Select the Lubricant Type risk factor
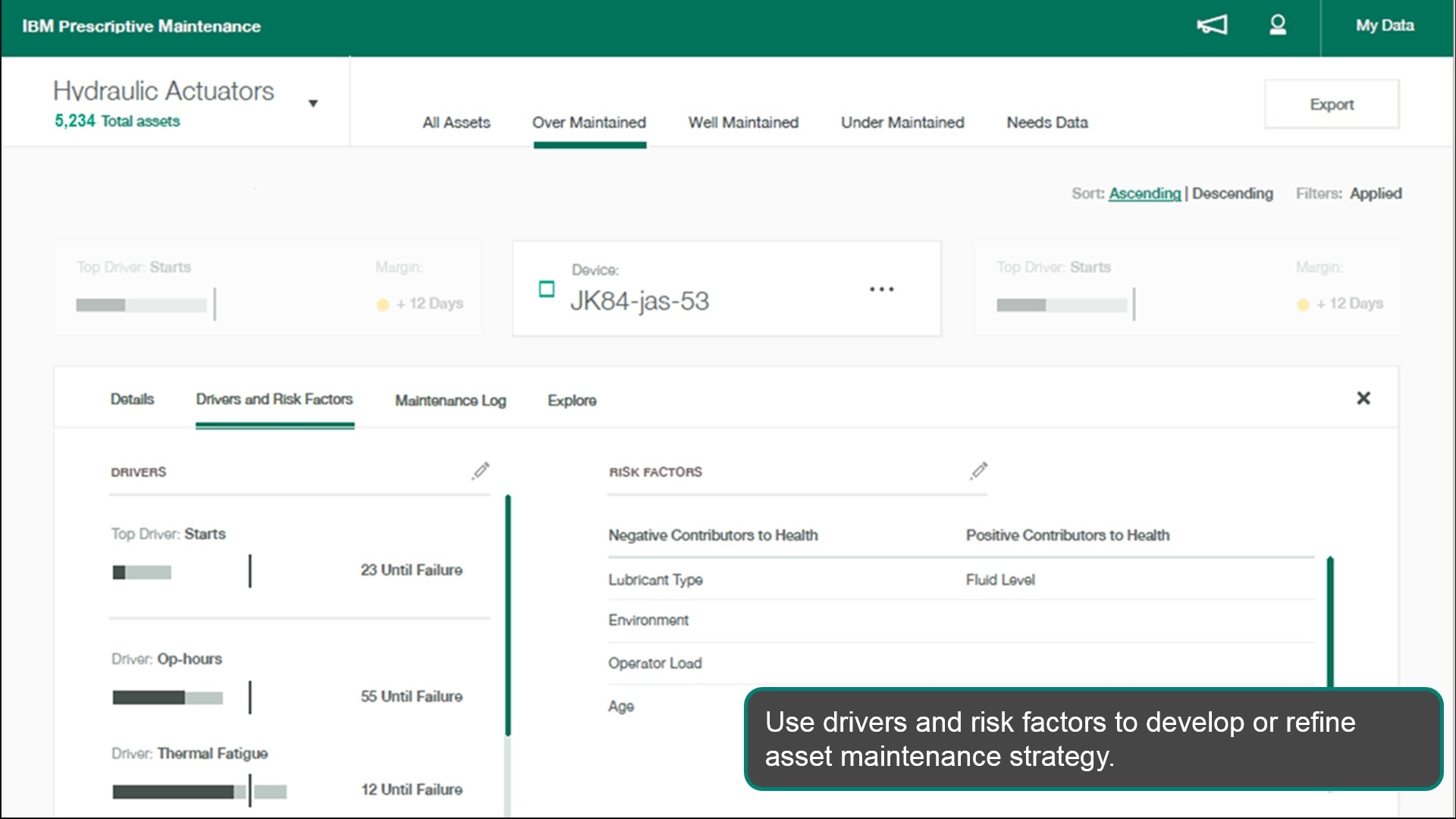1456x819 pixels. 655,579
